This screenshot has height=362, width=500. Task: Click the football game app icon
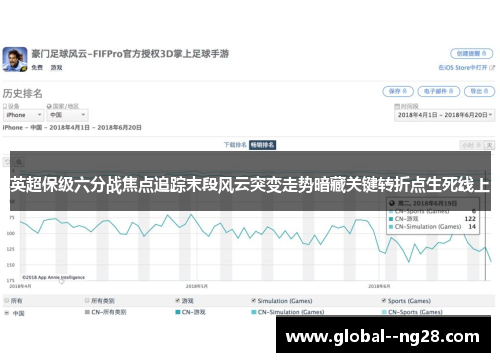pos(15,59)
